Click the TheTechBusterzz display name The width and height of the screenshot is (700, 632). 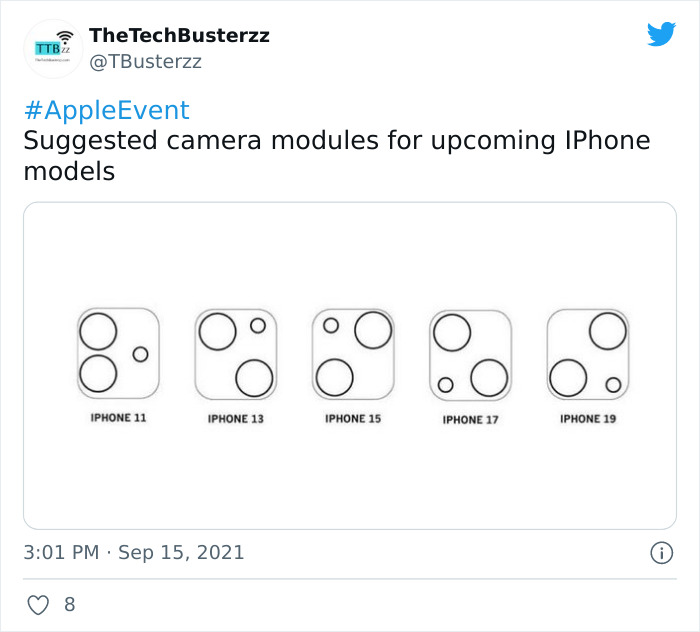[x=179, y=36]
